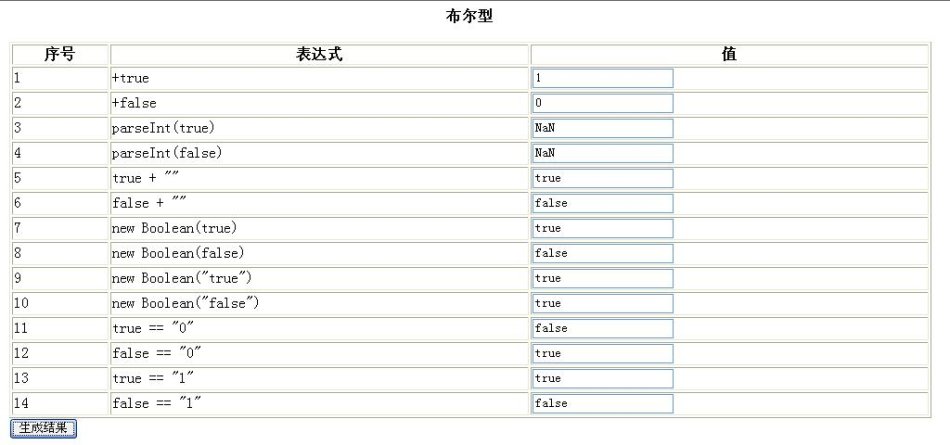Image resolution: width=950 pixels, height=445 pixels.
Task: Select the new Boolean("false") result field
Action: (x=603, y=303)
